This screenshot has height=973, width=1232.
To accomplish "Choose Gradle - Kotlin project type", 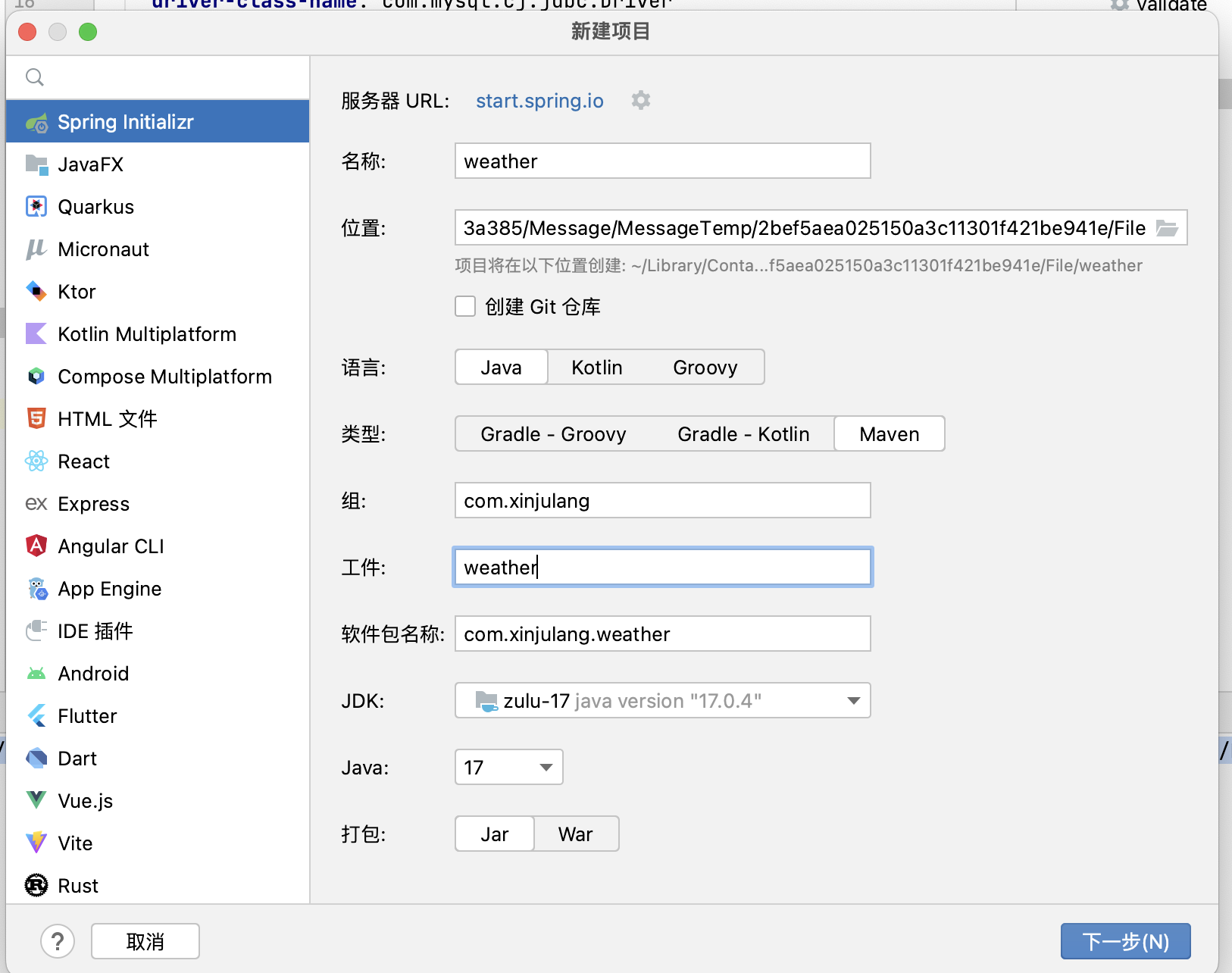I will pyautogui.click(x=744, y=434).
